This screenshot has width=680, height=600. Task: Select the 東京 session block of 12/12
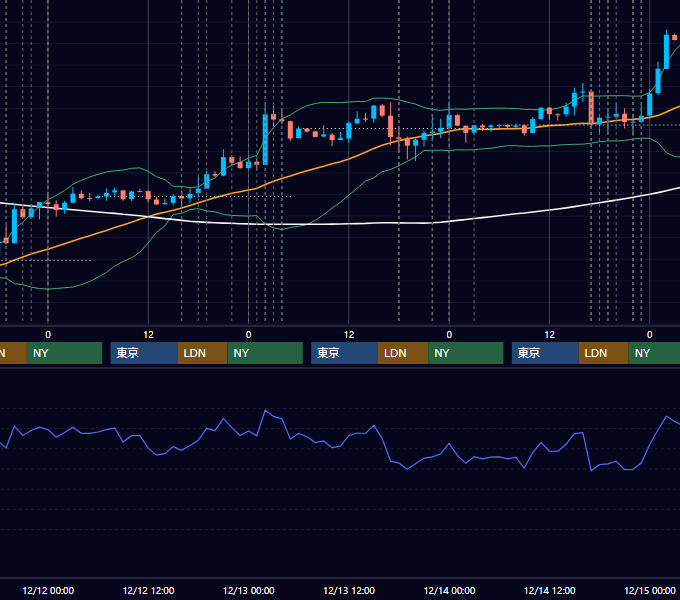pos(144,353)
